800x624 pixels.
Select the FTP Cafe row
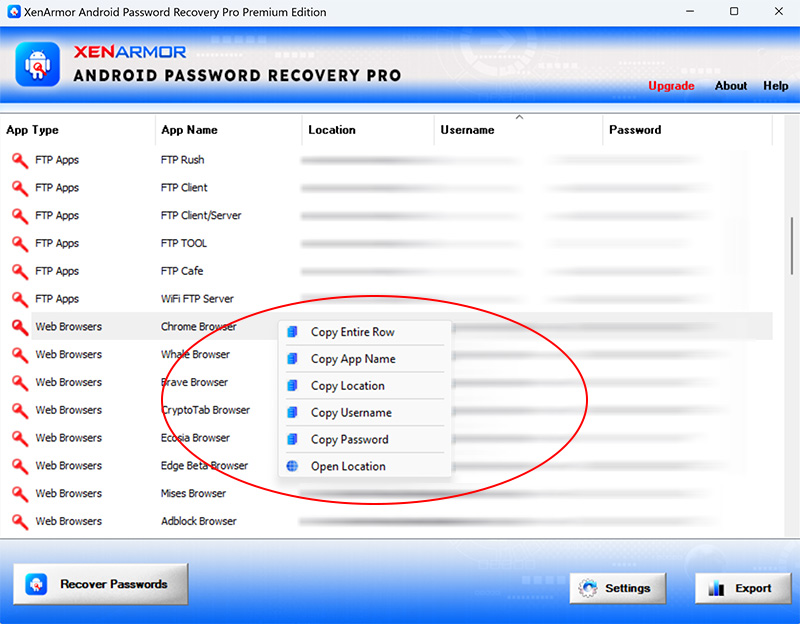tap(387, 271)
